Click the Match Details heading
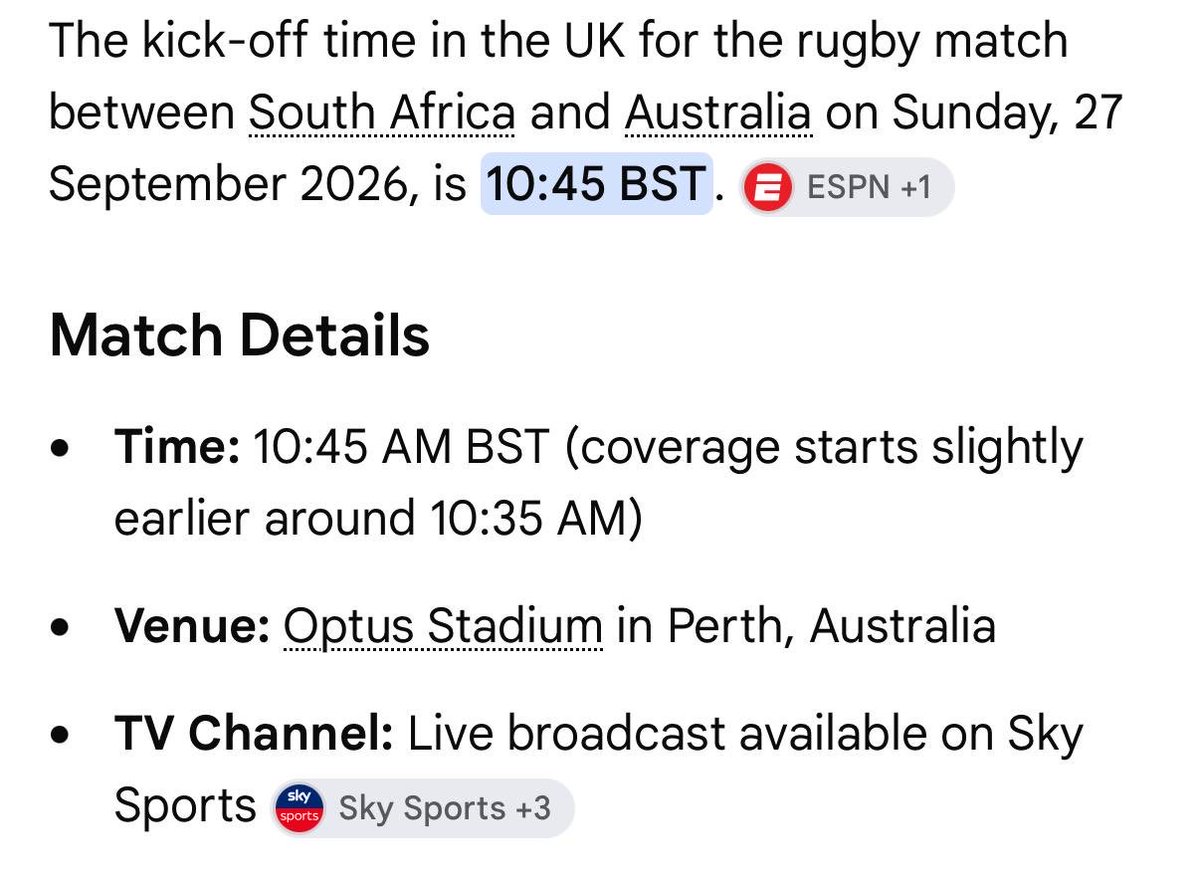 [239, 336]
